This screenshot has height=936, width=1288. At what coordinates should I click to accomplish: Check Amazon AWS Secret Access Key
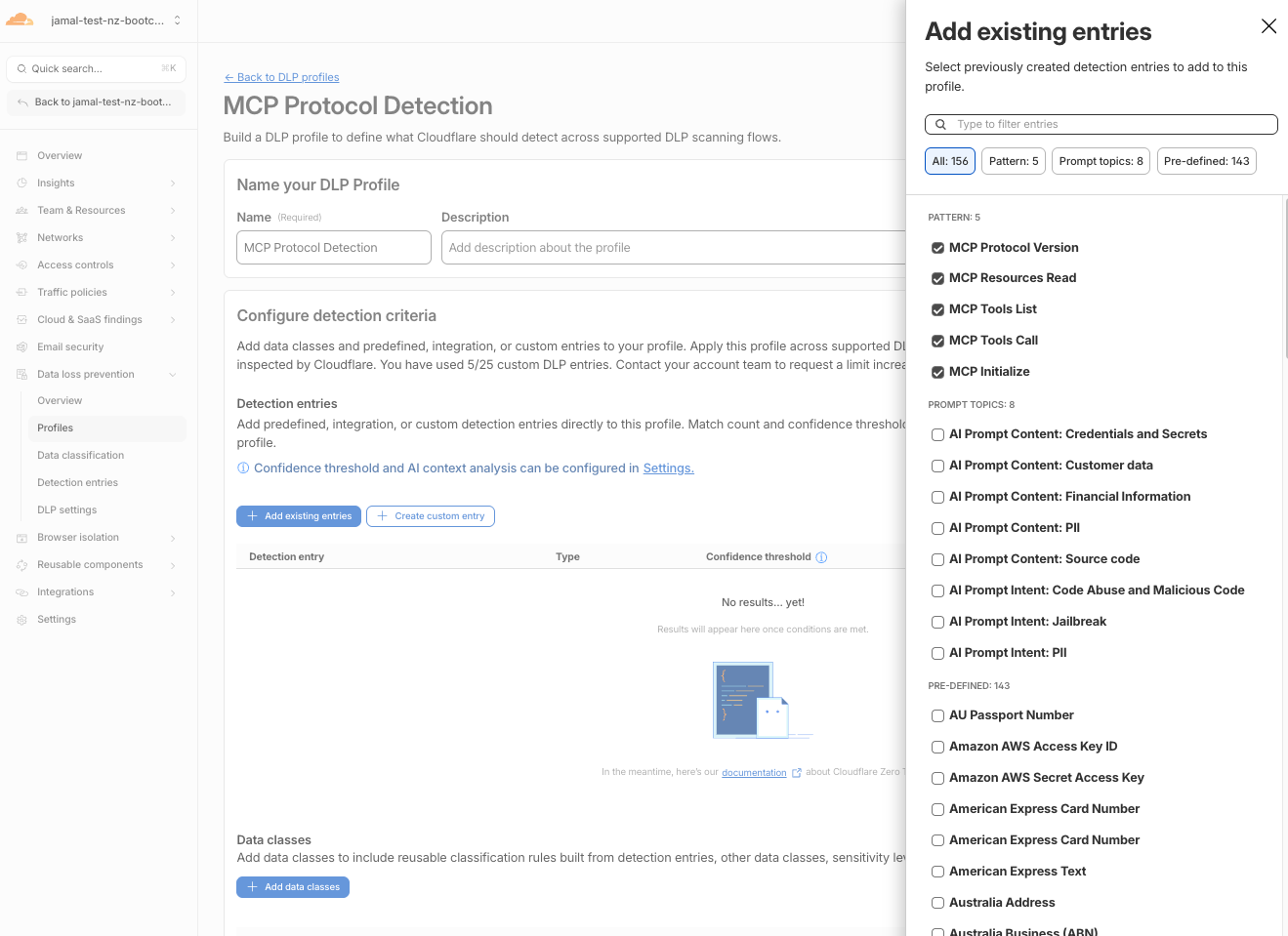[937, 779]
